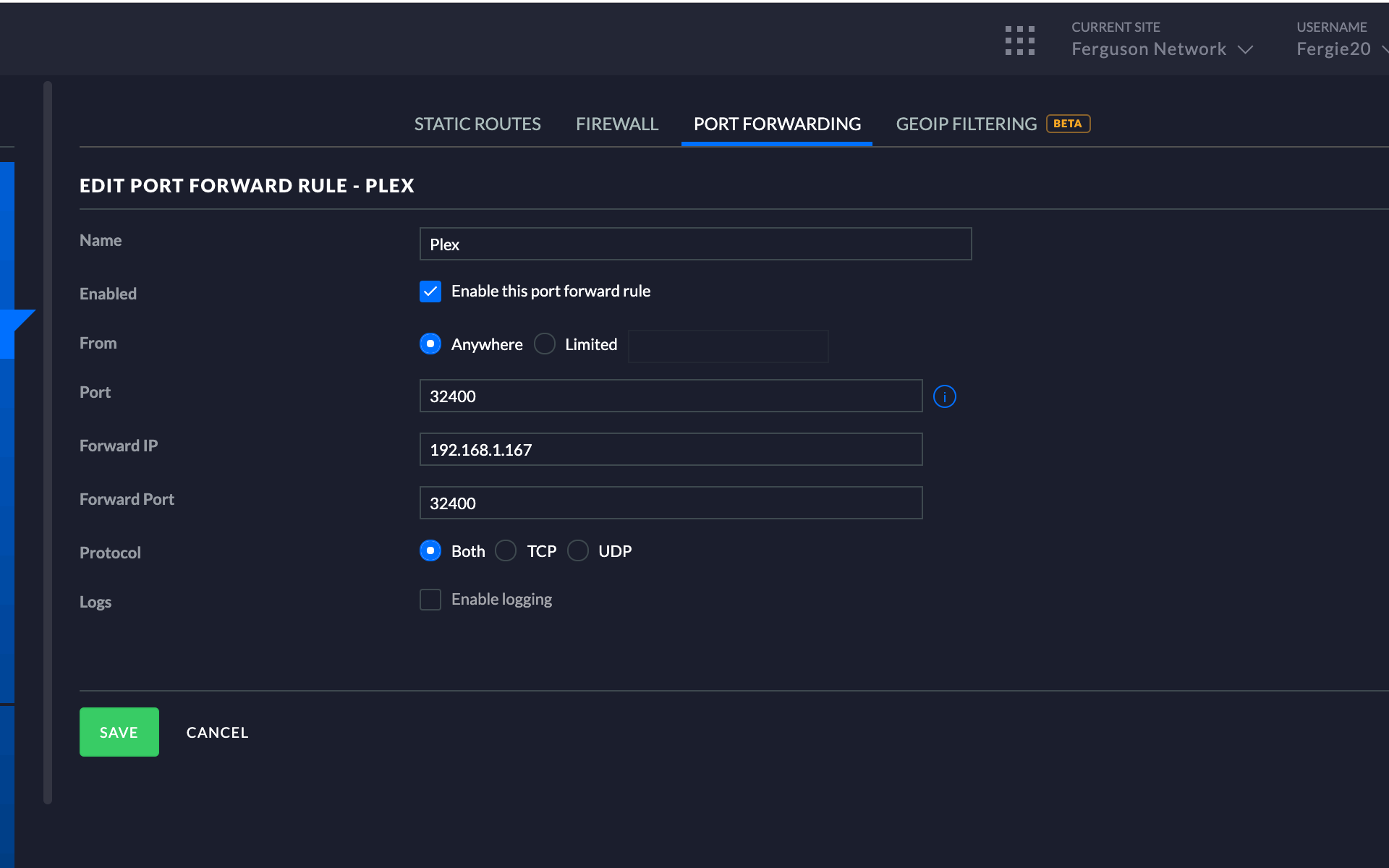Viewport: 1389px width, 868px height.
Task: Select Both protocols option
Action: 430,551
